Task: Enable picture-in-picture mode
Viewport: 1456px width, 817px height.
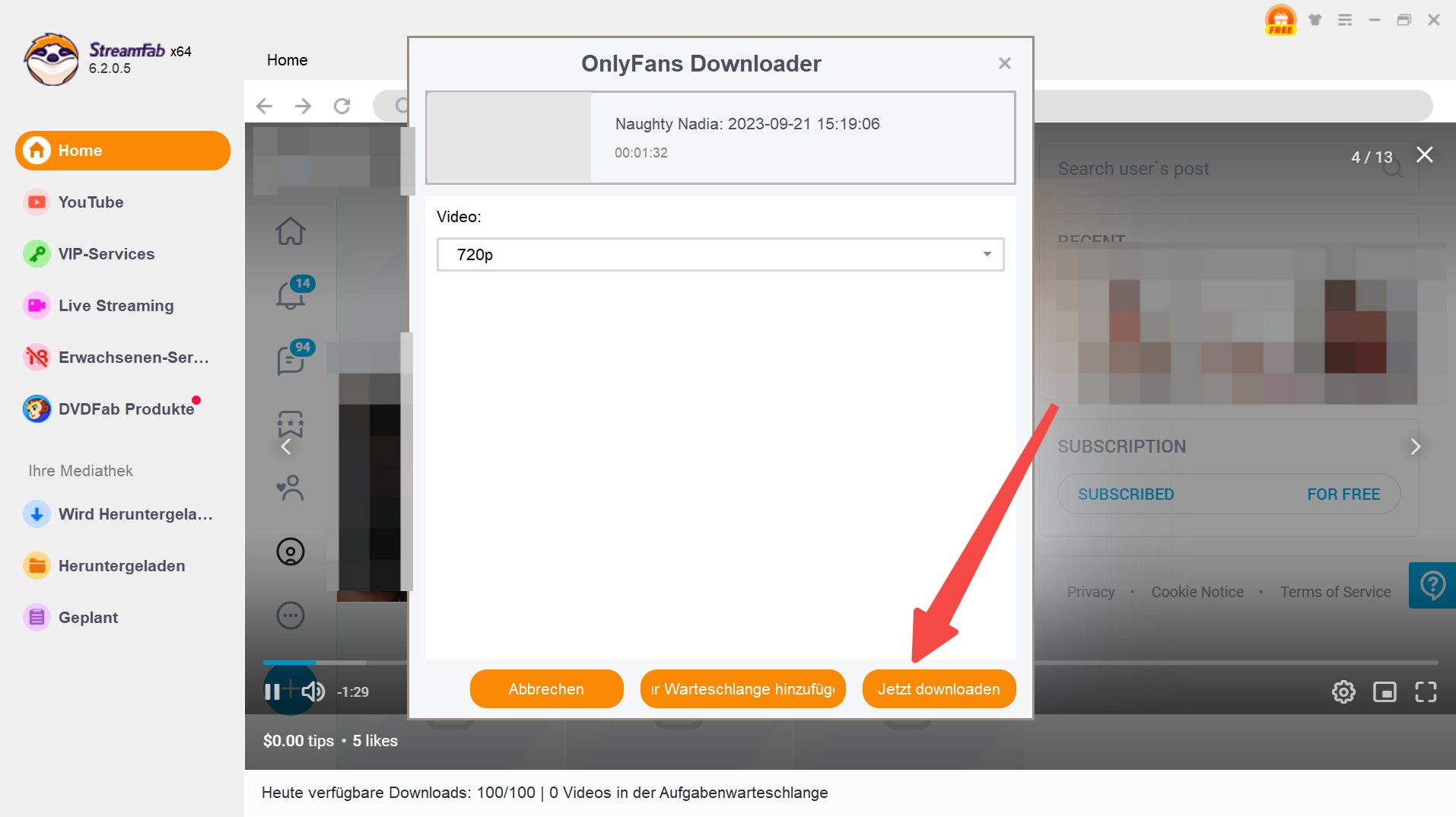Action: point(1384,691)
